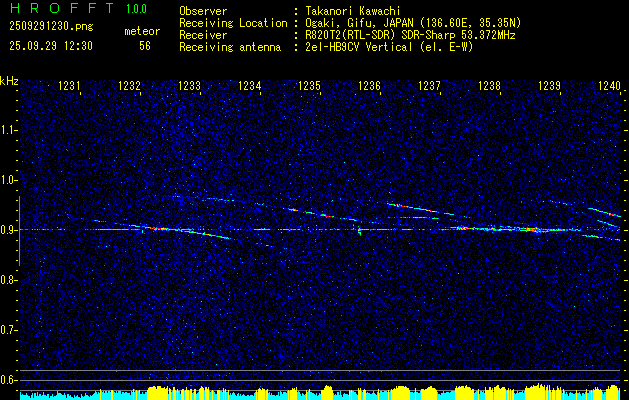629x400 pixels.
Task: Click the 0.8 kHz axis label
Action: [7, 280]
